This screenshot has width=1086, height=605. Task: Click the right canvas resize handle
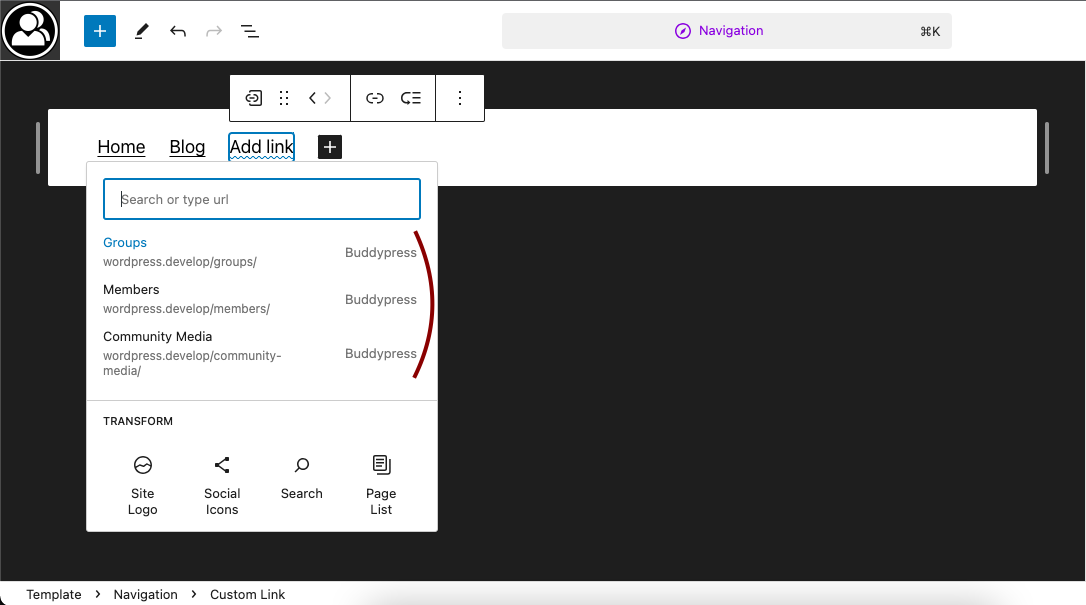tap(1047, 147)
